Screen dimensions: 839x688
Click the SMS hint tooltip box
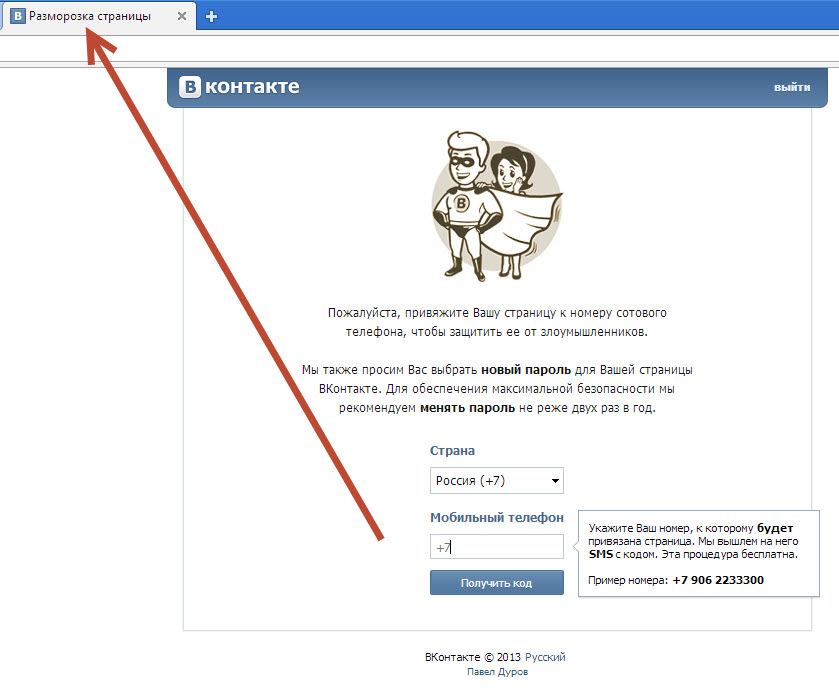pos(699,553)
